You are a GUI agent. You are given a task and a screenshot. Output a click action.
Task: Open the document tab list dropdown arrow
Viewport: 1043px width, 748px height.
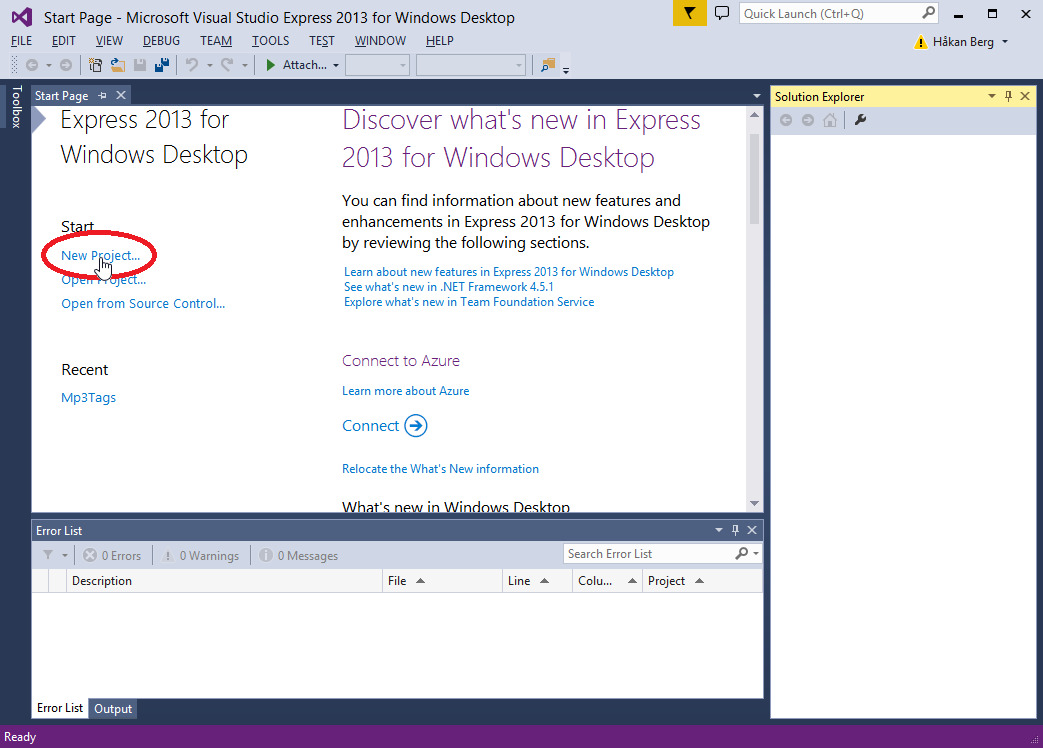click(x=756, y=96)
